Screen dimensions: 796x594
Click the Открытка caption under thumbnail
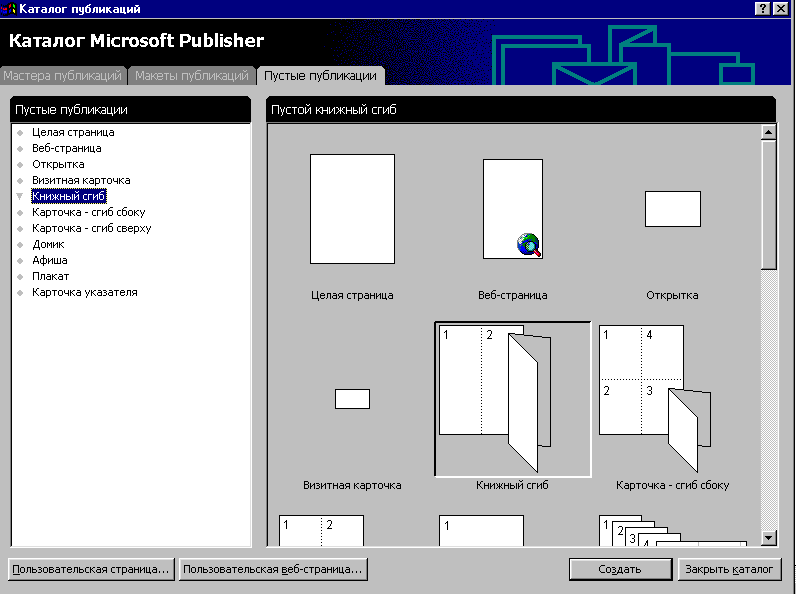[x=673, y=295]
